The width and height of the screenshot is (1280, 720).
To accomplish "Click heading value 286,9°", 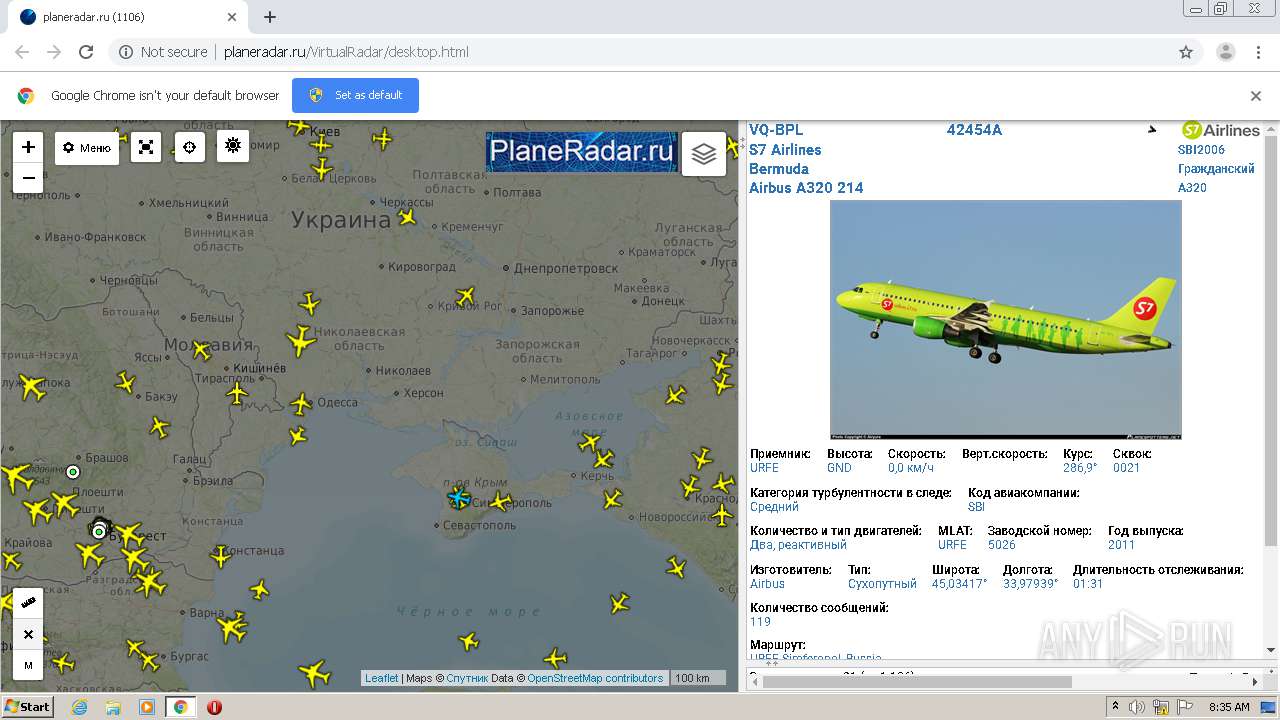I will tap(1080, 468).
